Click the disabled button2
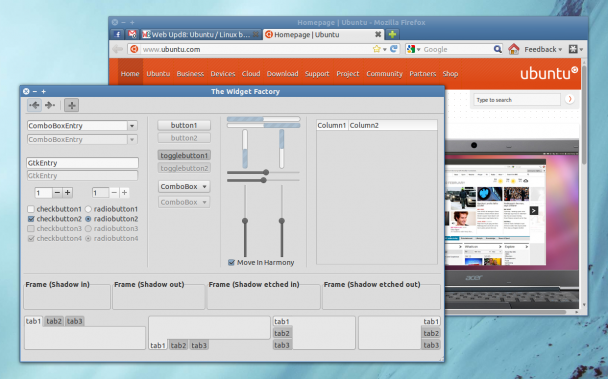Image resolution: width=608 pixels, height=379 pixels. pyautogui.click(x=184, y=138)
